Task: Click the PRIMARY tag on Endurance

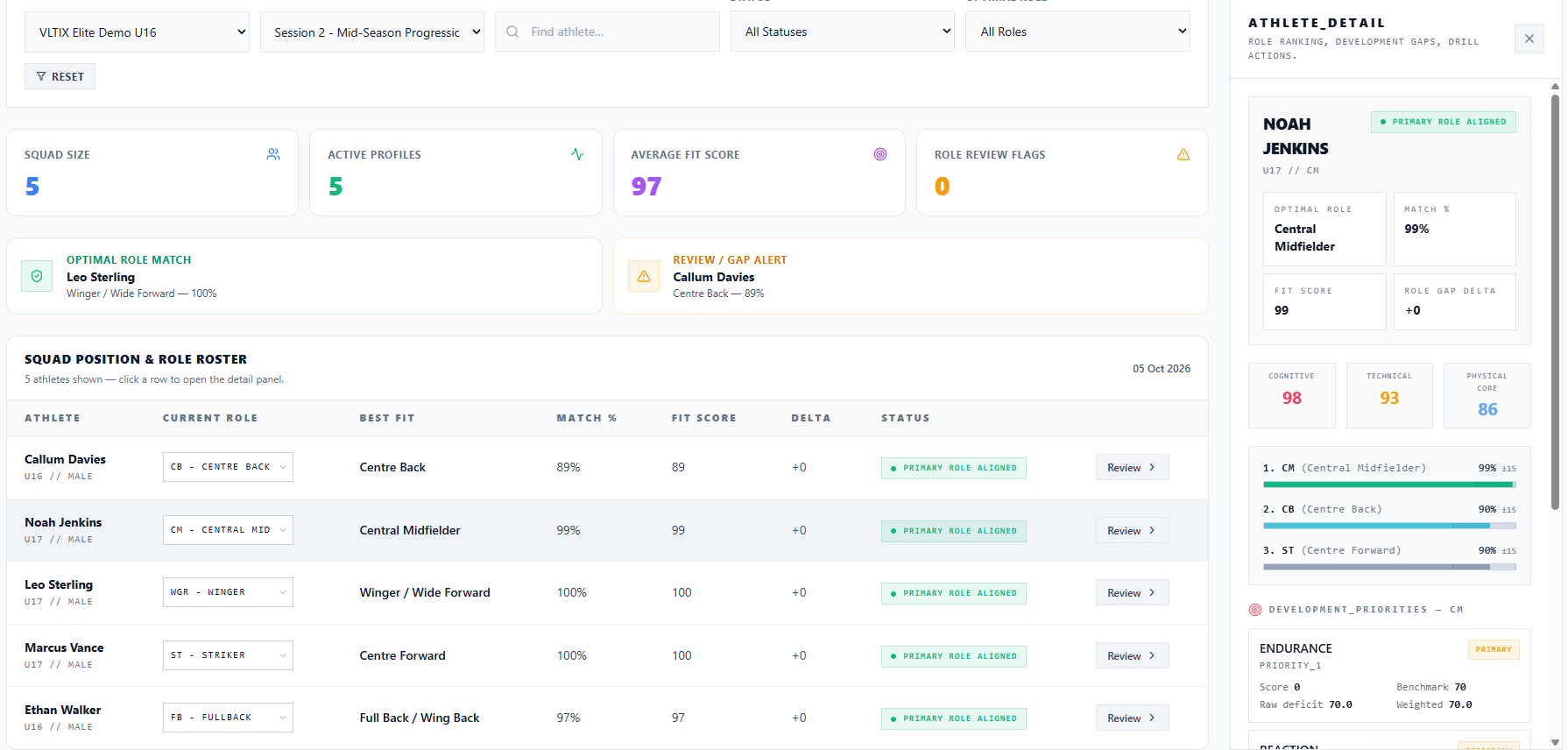Action: pyautogui.click(x=1494, y=649)
